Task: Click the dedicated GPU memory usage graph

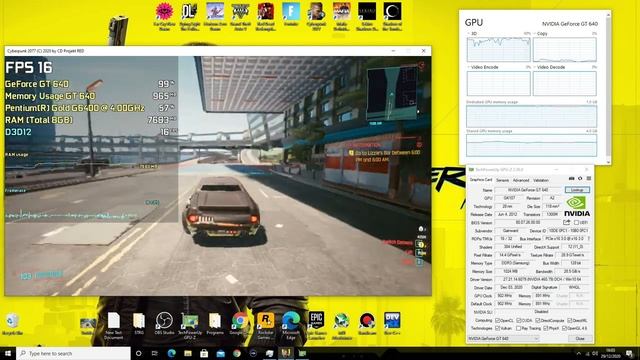Action: [531, 116]
